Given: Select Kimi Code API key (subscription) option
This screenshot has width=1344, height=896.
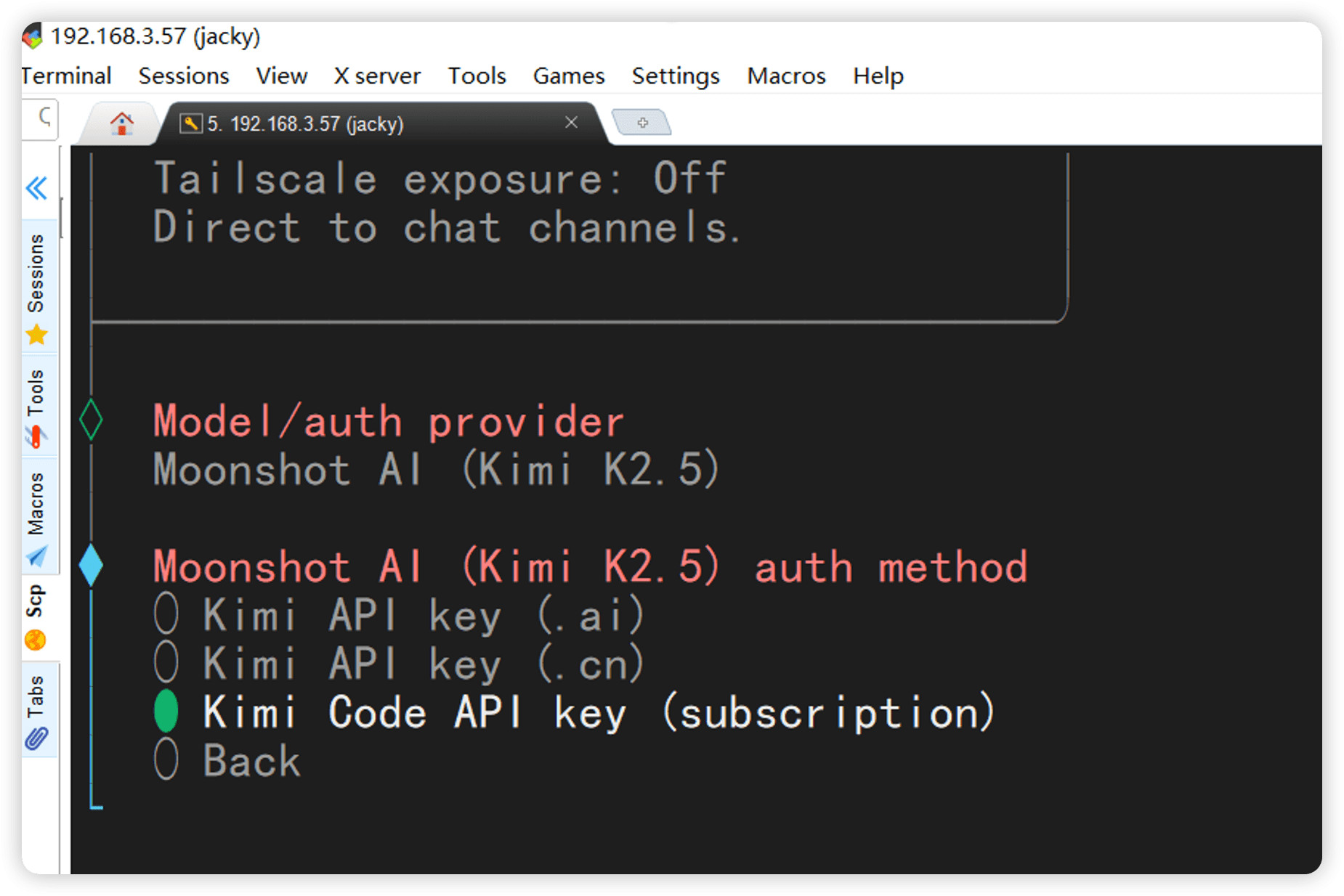Looking at the screenshot, I should coord(575,712).
